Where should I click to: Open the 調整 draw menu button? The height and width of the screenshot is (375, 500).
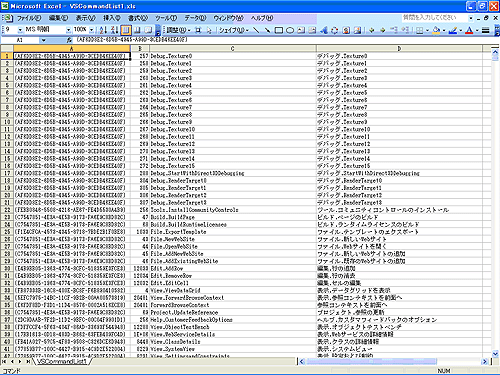(178, 30)
